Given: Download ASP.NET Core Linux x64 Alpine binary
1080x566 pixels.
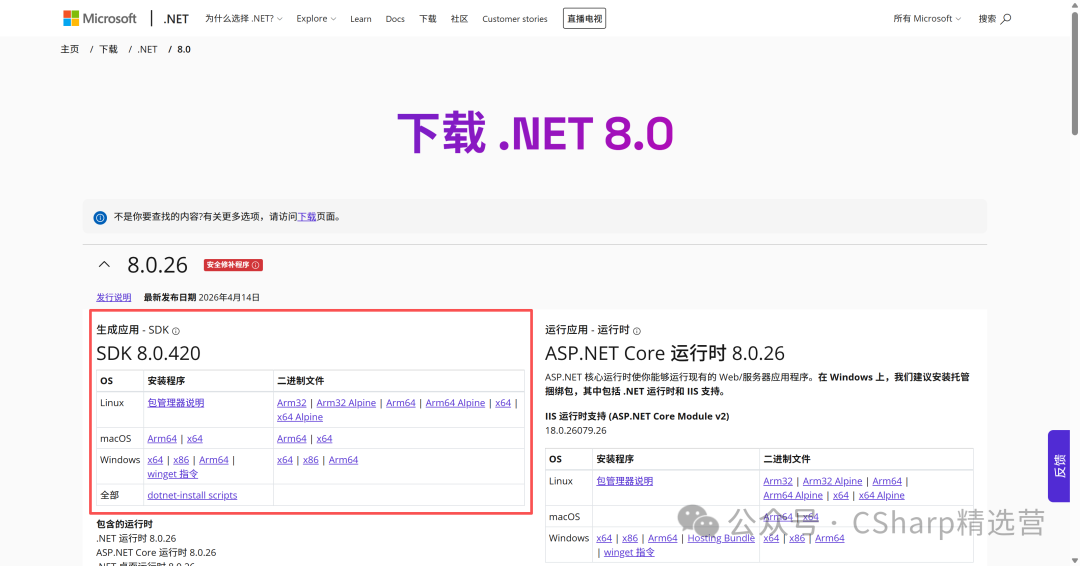Looking at the screenshot, I should (882, 496).
